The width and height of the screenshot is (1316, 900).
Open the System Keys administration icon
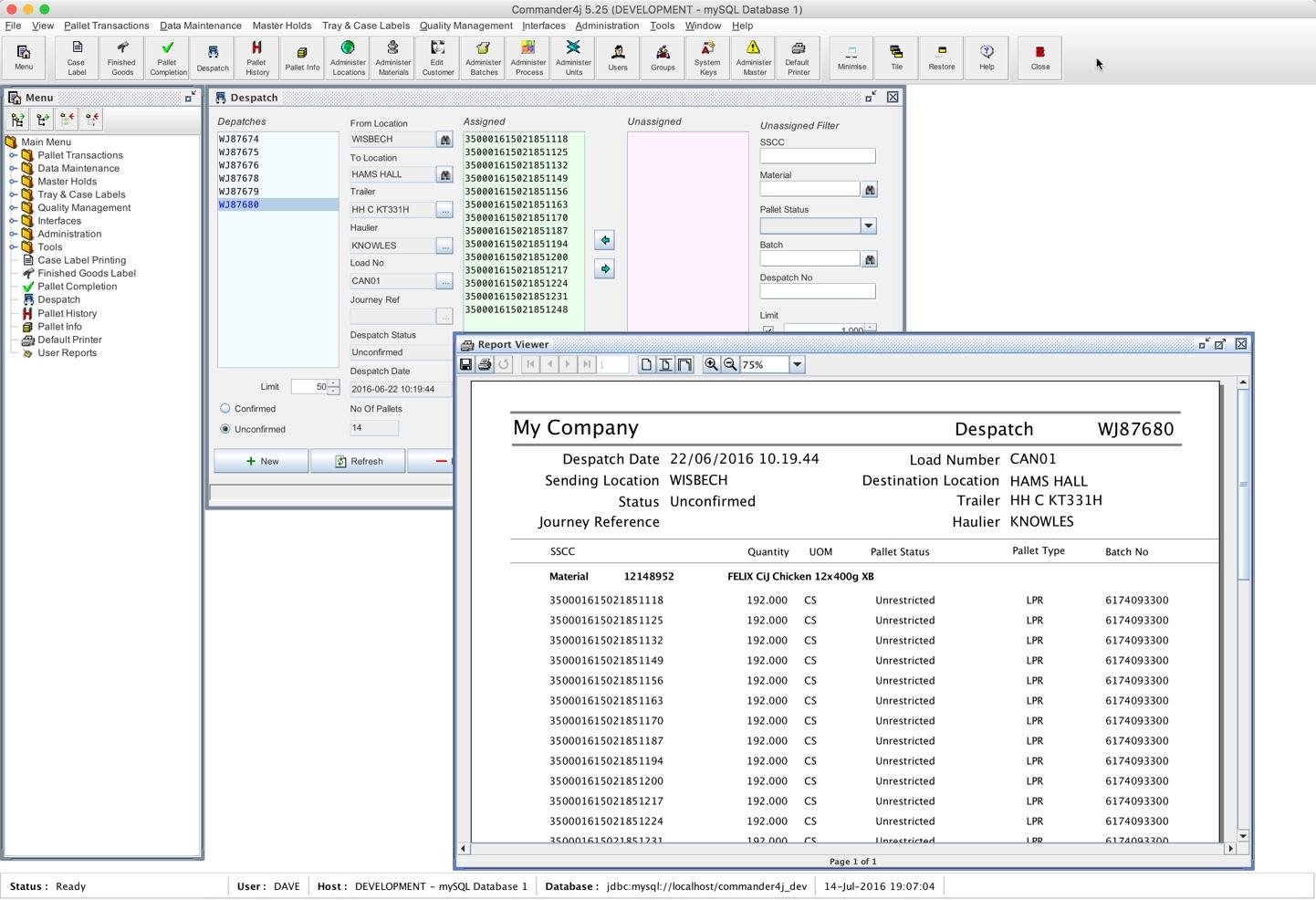click(x=707, y=58)
